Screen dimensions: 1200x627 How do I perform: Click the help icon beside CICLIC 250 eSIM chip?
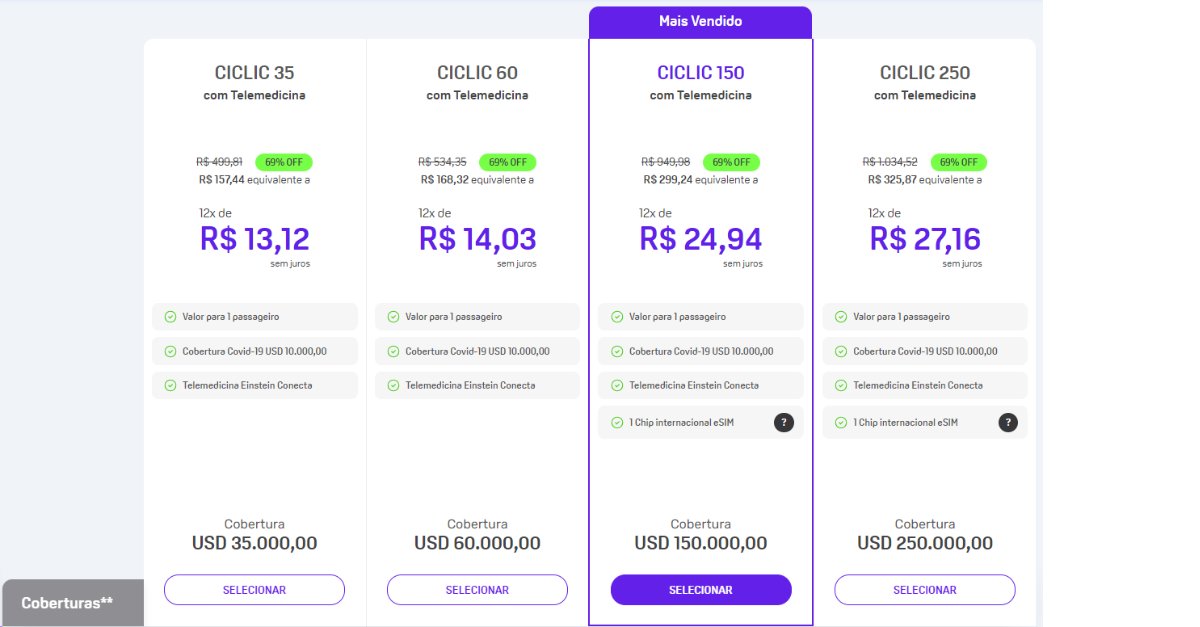(x=1008, y=423)
